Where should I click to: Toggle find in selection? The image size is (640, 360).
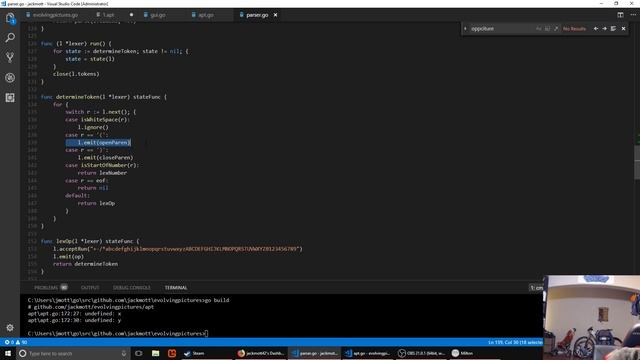[x=613, y=29]
